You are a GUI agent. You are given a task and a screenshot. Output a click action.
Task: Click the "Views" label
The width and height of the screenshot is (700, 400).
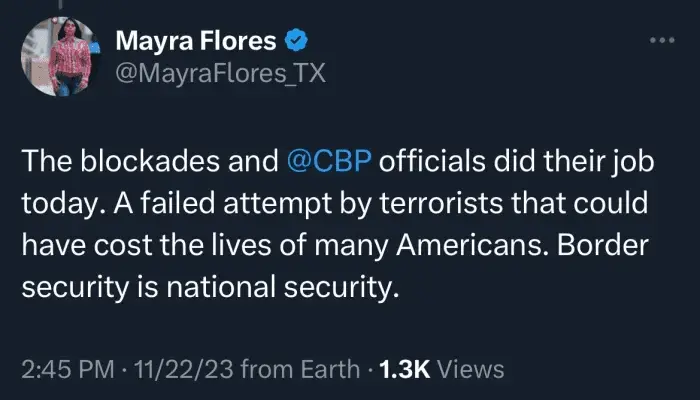[x=472, y=369]
